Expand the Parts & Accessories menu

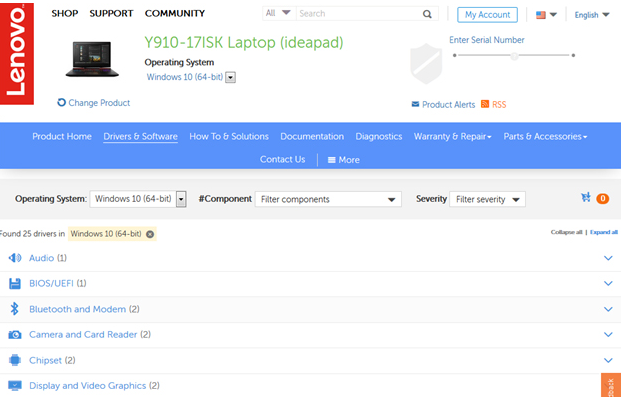point(545,136)
